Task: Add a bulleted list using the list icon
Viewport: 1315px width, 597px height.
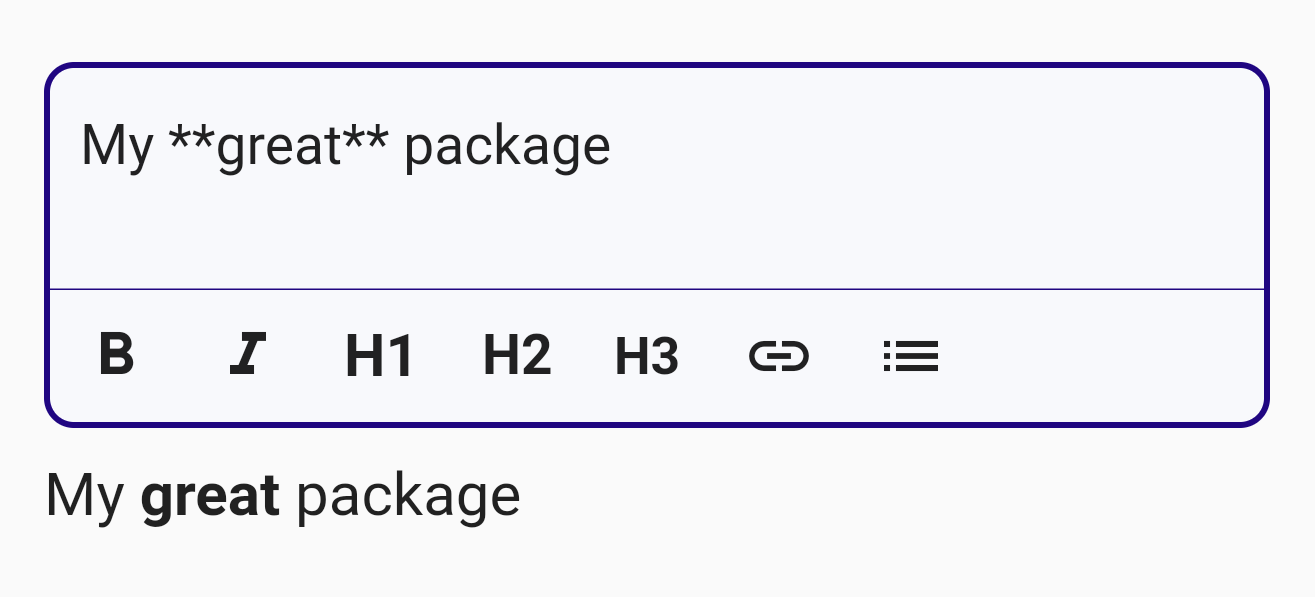Action: pos(911,356)
